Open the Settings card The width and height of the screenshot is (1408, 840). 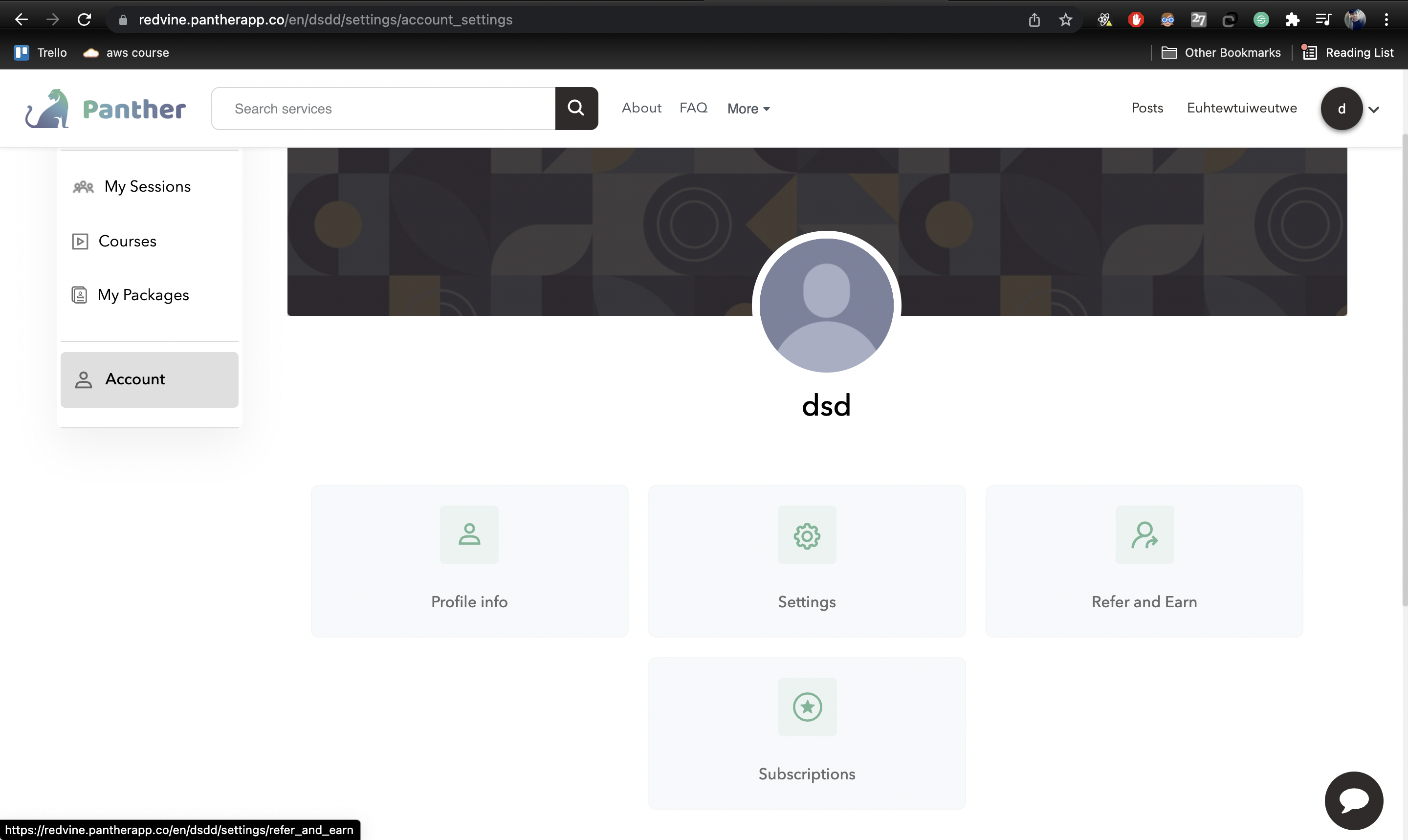pos(807,561)
